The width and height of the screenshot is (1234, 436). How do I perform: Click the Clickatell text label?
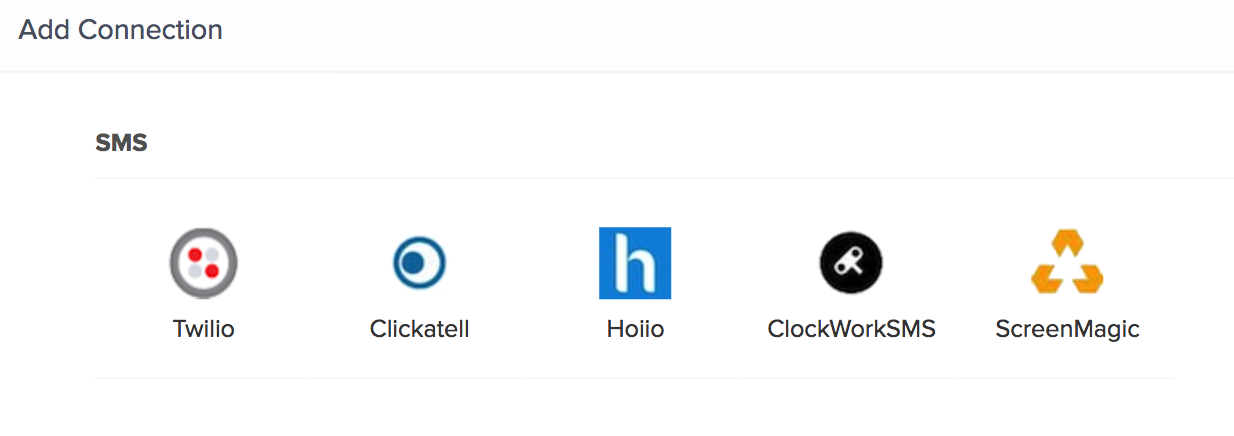point(419,329)
